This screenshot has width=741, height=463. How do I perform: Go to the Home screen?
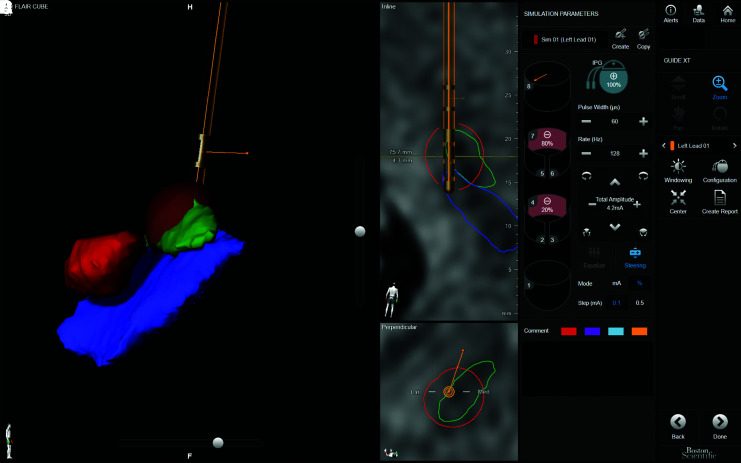click(x=727, y=12)
